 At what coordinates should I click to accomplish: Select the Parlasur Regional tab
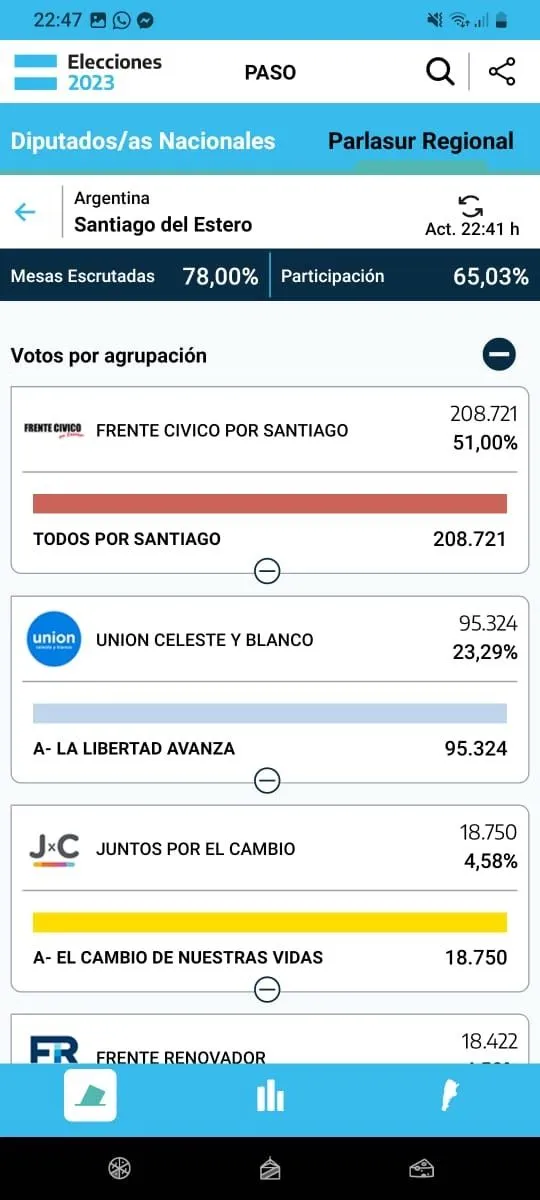421,141
